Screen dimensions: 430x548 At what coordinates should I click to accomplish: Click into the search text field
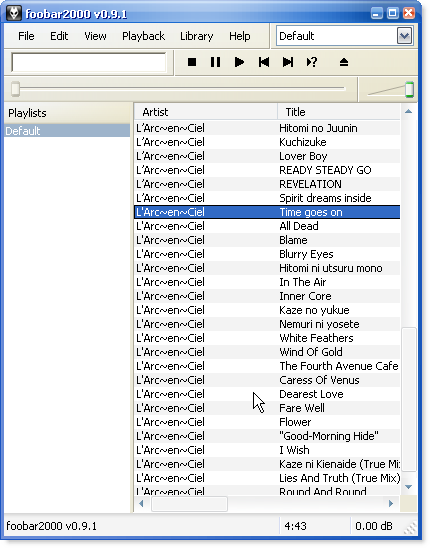pos(89,63)
